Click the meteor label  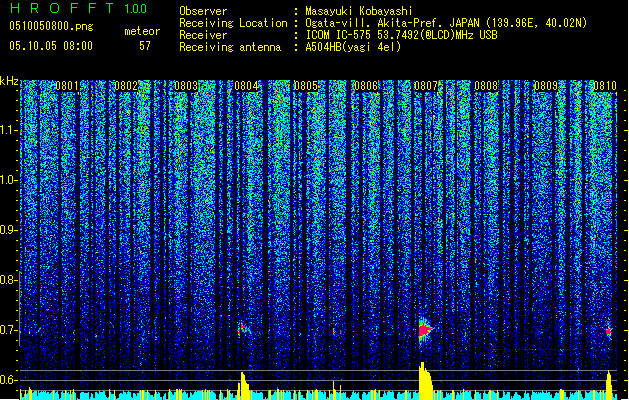pyautogui.click(x=142, y=31)
